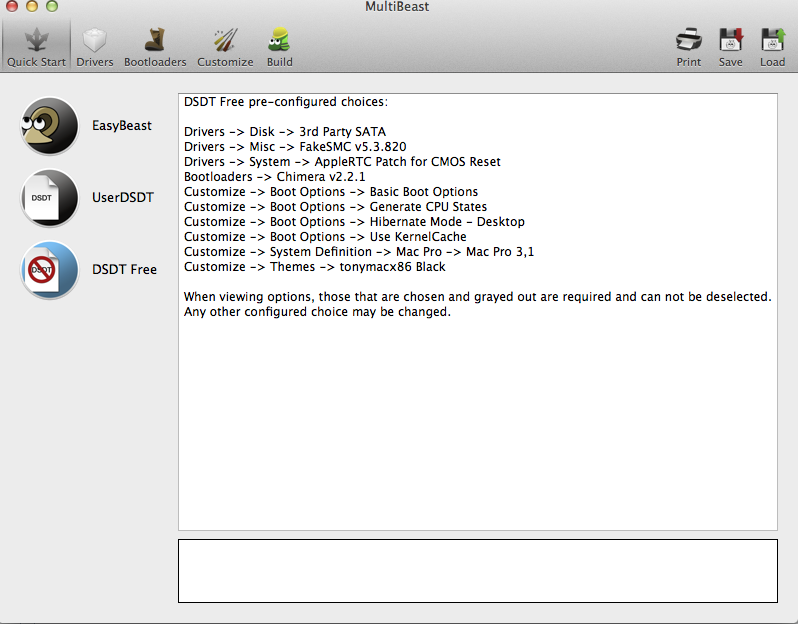This screenshot has width=798, height=624.
Task: Click the 'Use KernelCache' line
Action: [325, 237]
